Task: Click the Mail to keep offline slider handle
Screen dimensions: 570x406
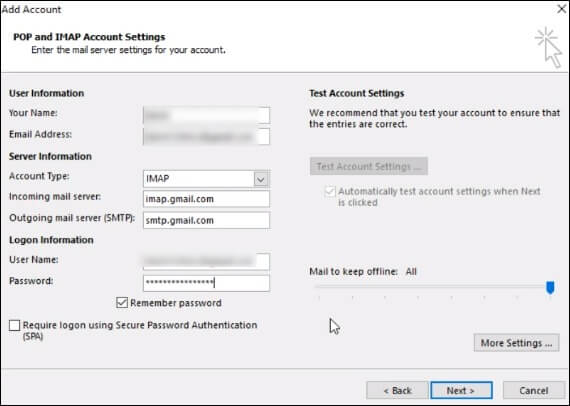Action: point(550,287)
